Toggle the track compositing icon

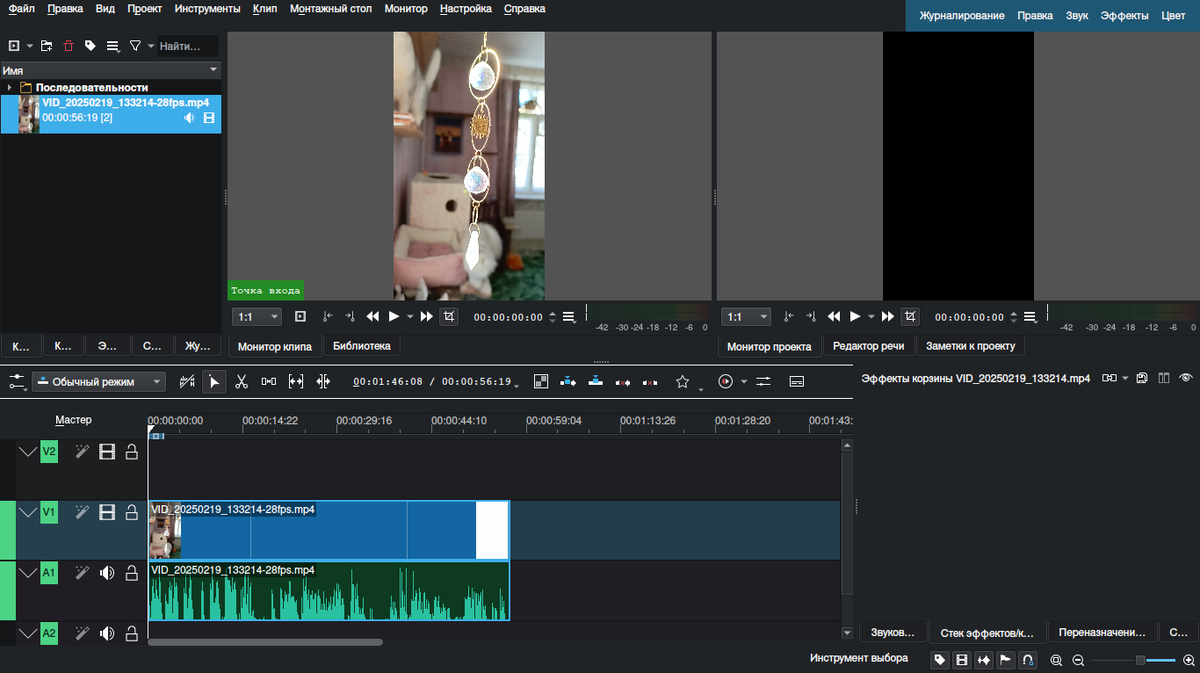click(x=541, y=381)
